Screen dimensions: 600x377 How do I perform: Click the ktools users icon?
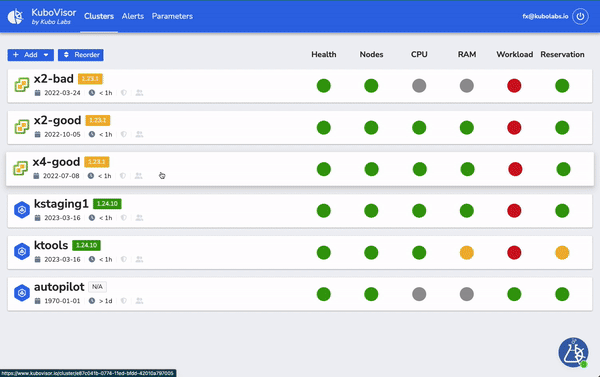click(139, 259)
